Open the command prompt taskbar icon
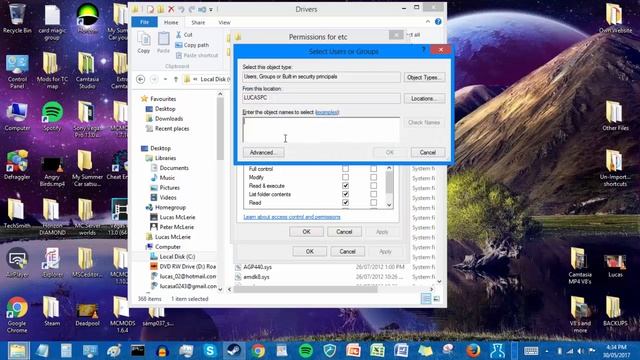The height and width of the screenshot is (360, 640). (x=138, y=351)
